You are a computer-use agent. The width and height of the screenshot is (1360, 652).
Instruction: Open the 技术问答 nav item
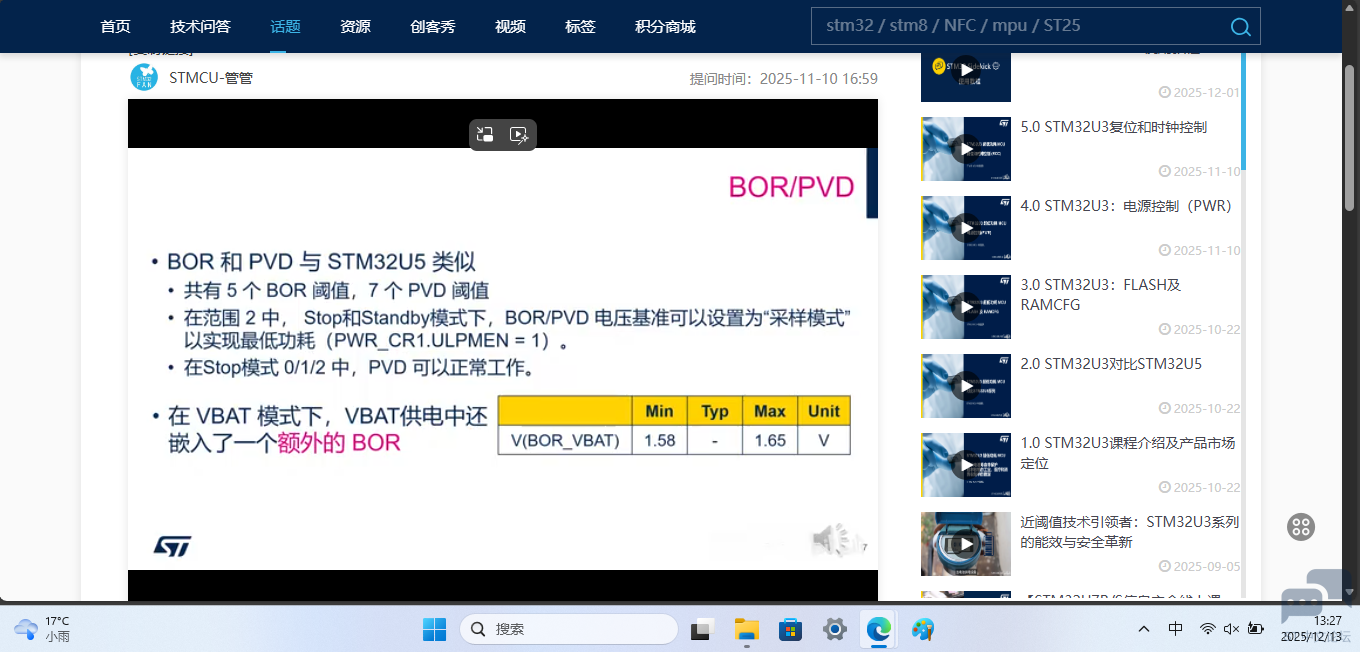point(200,27)
